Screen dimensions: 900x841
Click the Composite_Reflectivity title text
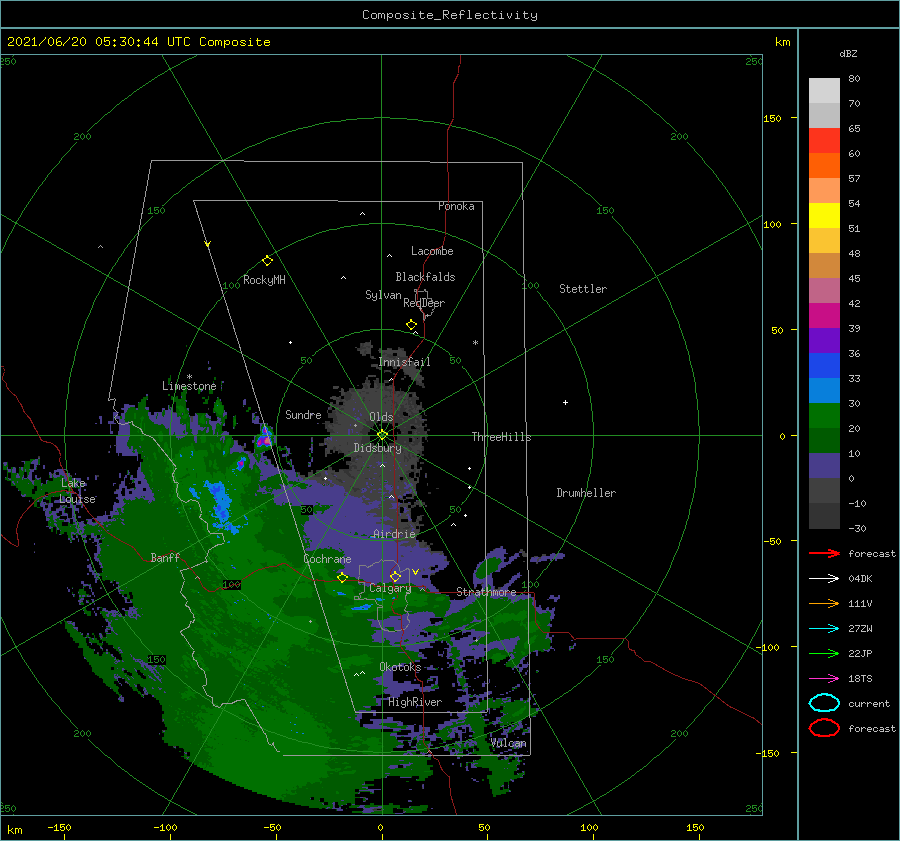click(450, 15)
